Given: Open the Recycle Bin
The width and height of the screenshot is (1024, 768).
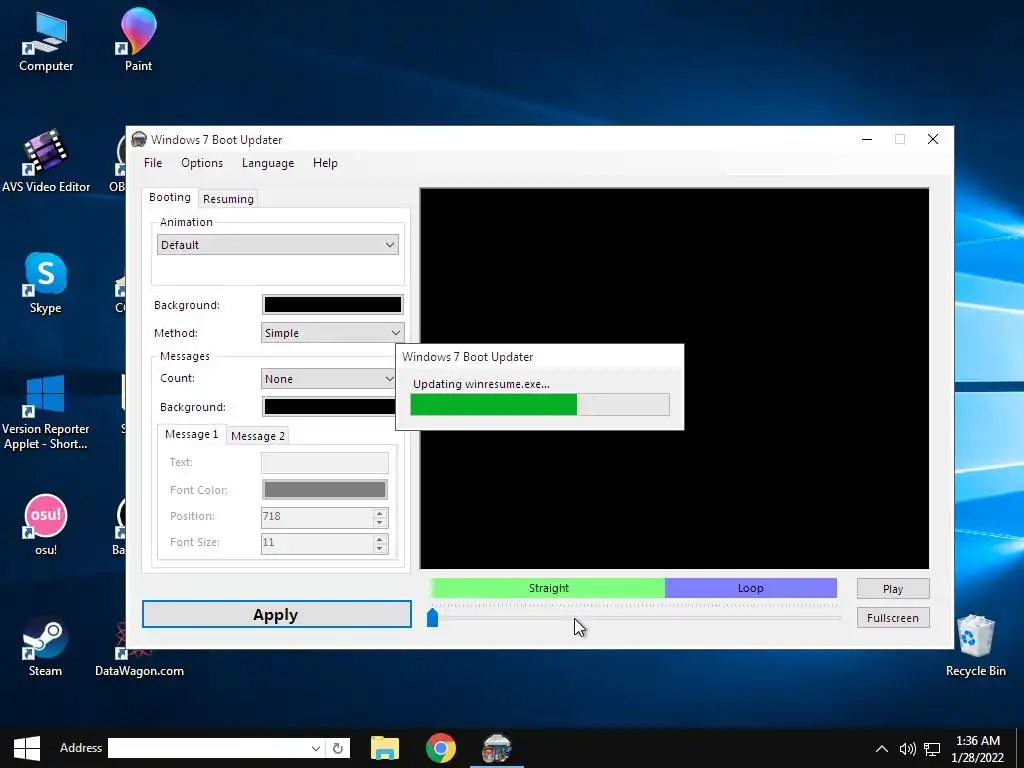Looking at the screenshot, I should pos(976,645).
